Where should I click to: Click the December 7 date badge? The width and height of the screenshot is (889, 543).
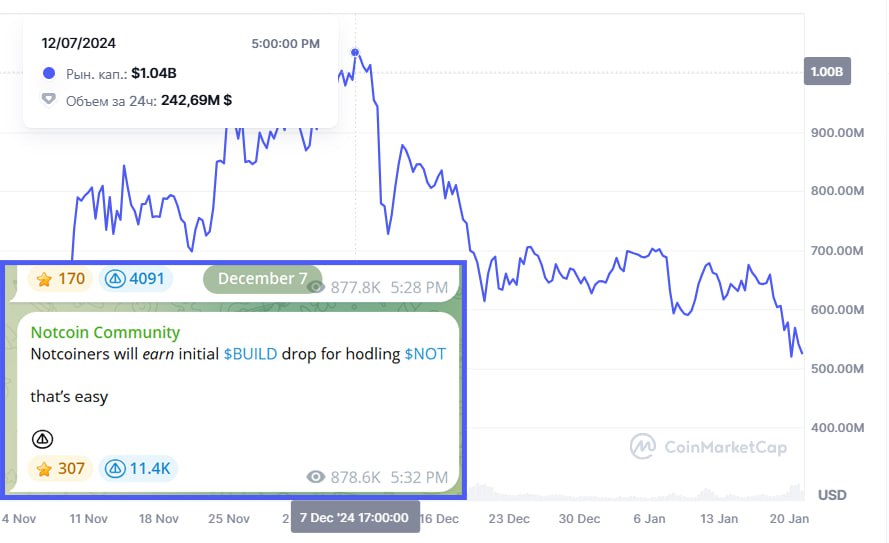pos(263,279)
